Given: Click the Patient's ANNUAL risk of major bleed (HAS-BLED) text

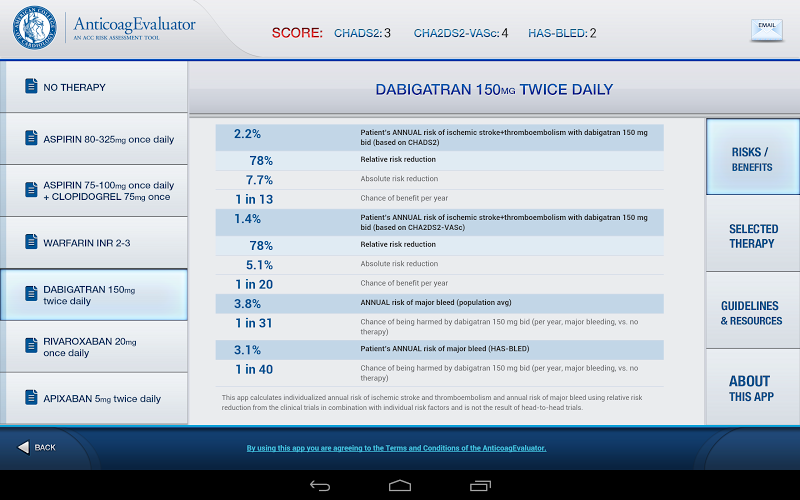Looking at the screenshot, I should [x=444, y=349].
